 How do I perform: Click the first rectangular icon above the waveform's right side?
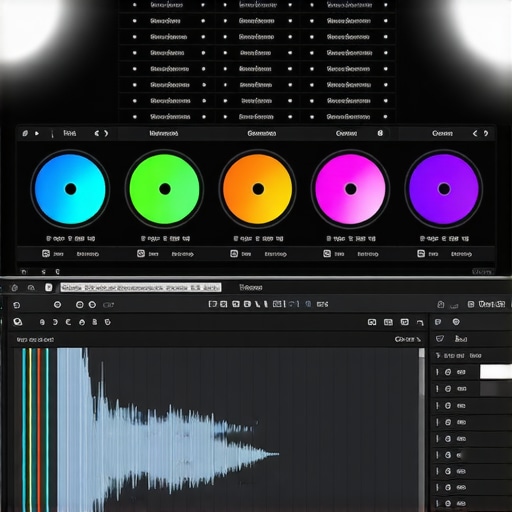click(372, 322)
